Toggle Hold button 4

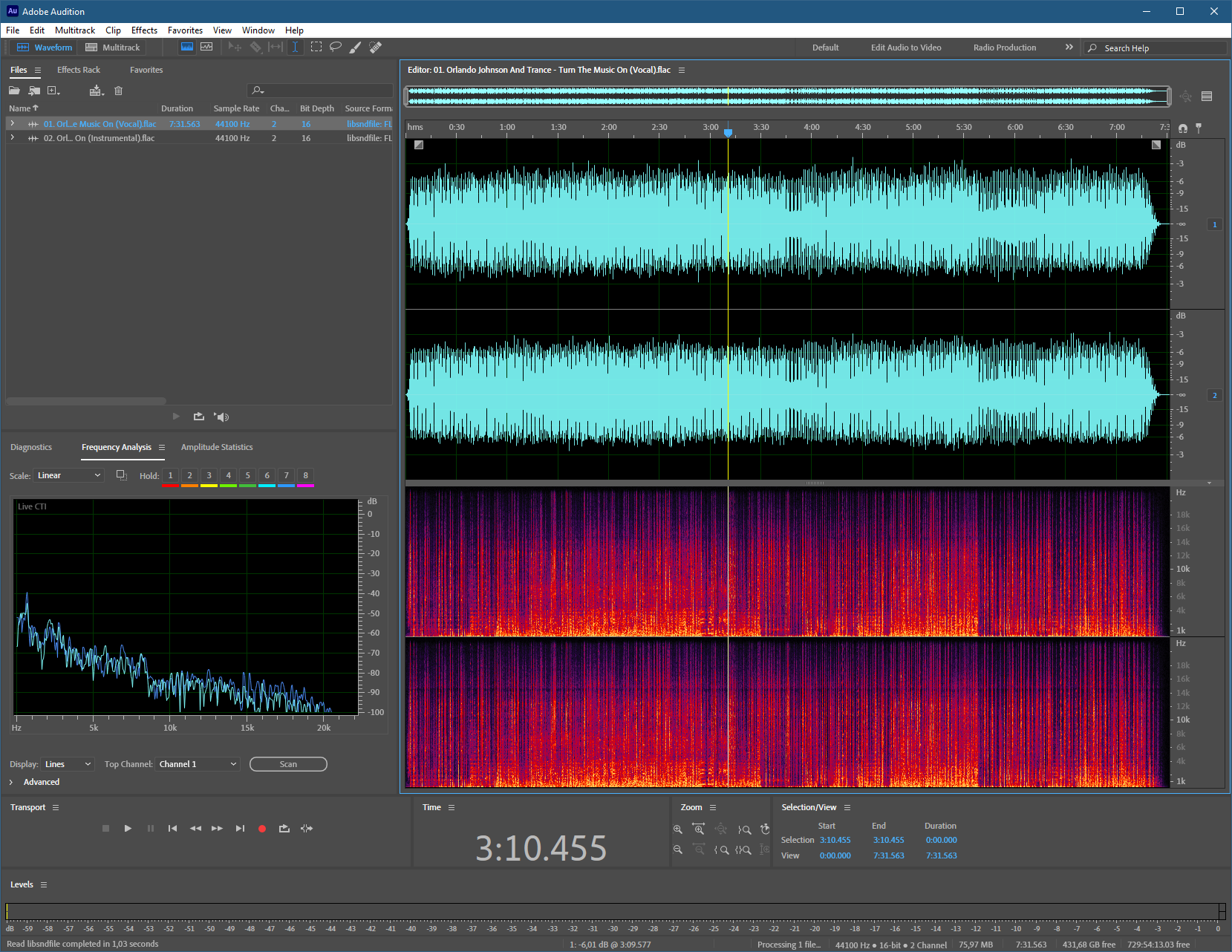(228, 476)
